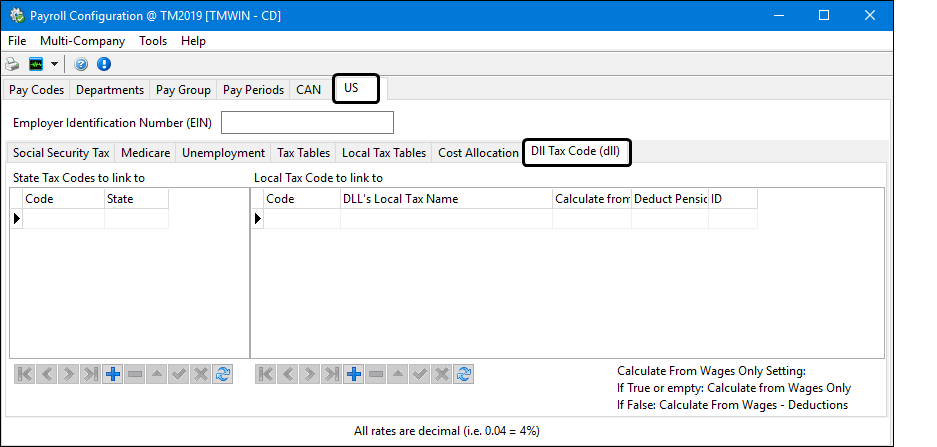Viewport: 937px width, 447px height.
Task: Click the green waveform monitor toolbar icon
Action: (36, 64)
